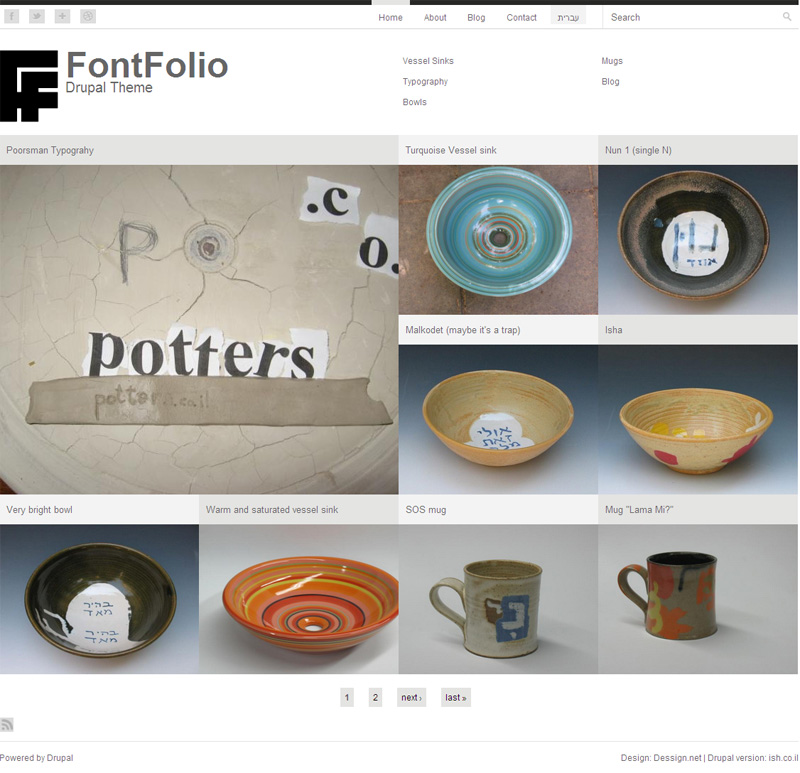The width and height of the screenshot is (800, 773).
Task: Open the Turquoise Vessel sink thumbnail
Action: 498,239
